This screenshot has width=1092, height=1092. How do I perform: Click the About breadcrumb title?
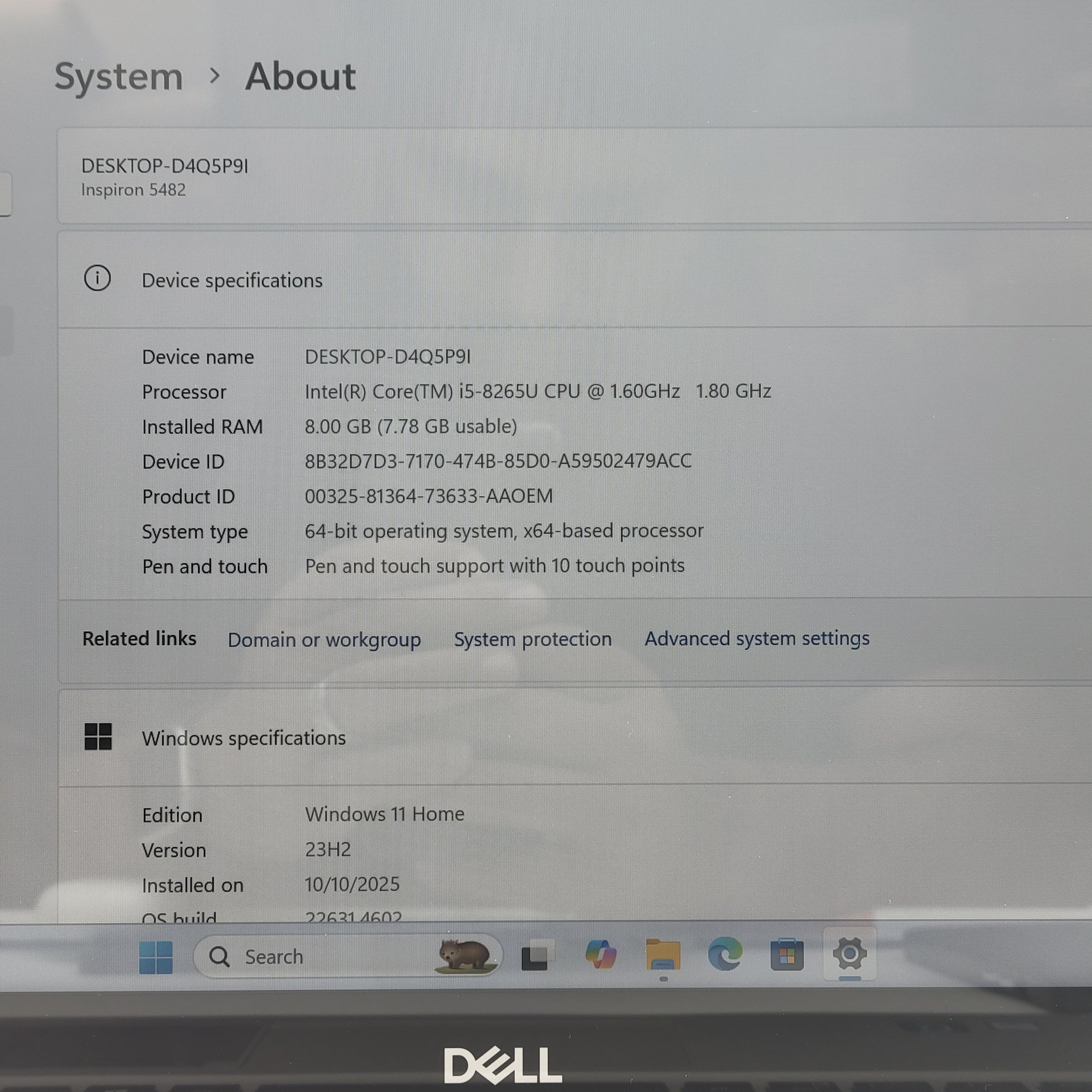(x=300, y=77)
